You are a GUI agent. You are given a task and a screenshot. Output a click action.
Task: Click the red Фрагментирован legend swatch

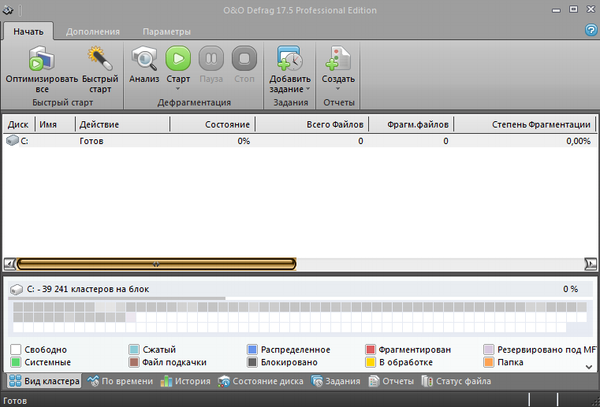pos(370,350)
